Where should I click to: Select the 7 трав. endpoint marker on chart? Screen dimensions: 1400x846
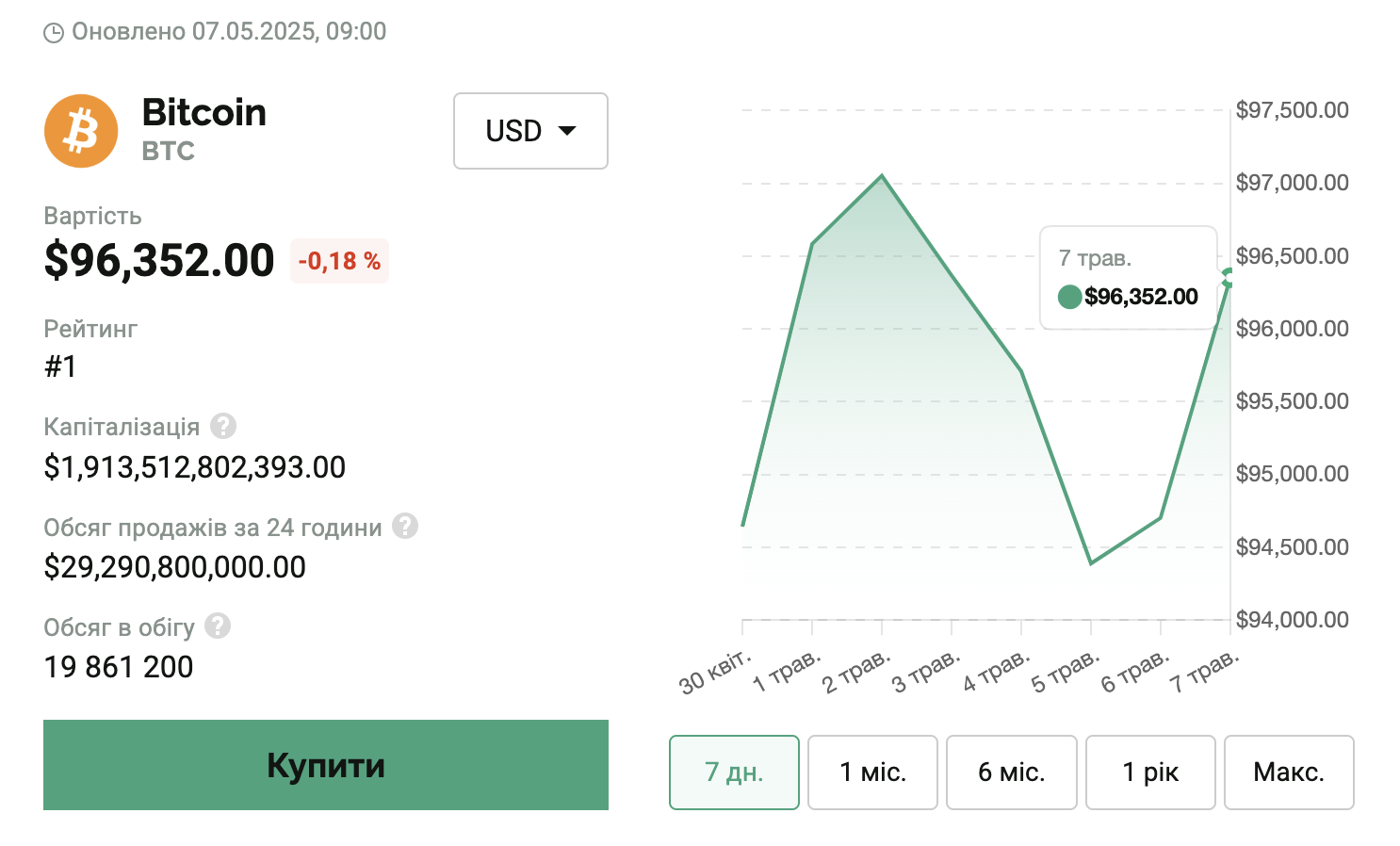(x=1228, y=278)
